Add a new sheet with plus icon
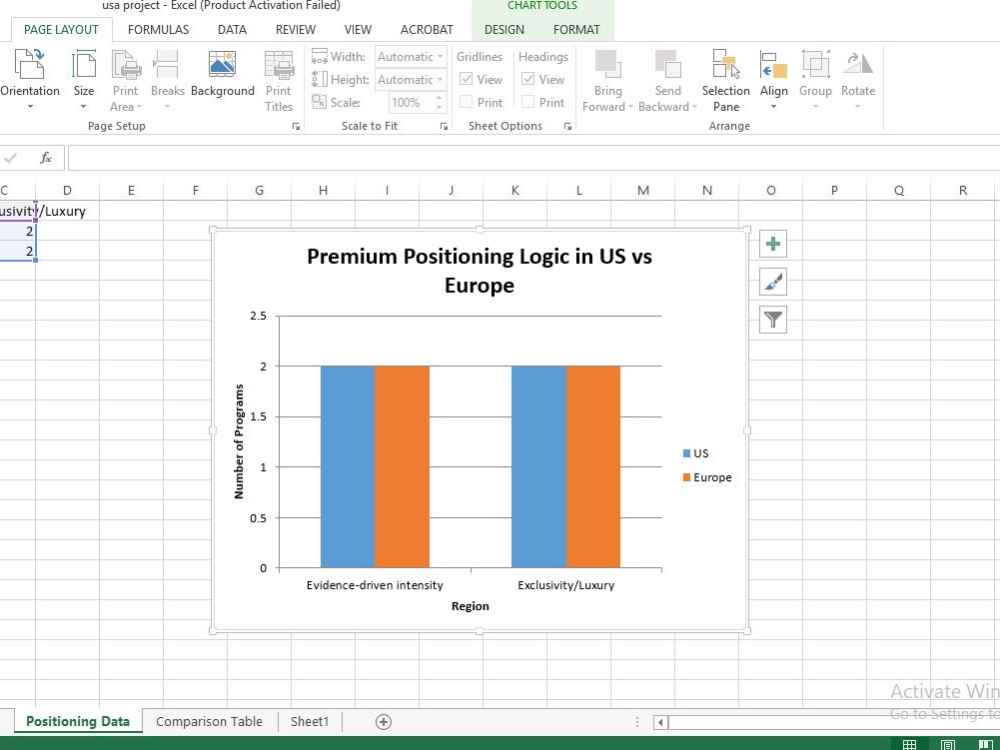The width and height of the screenshot is (1000, 750). point(383,722)
